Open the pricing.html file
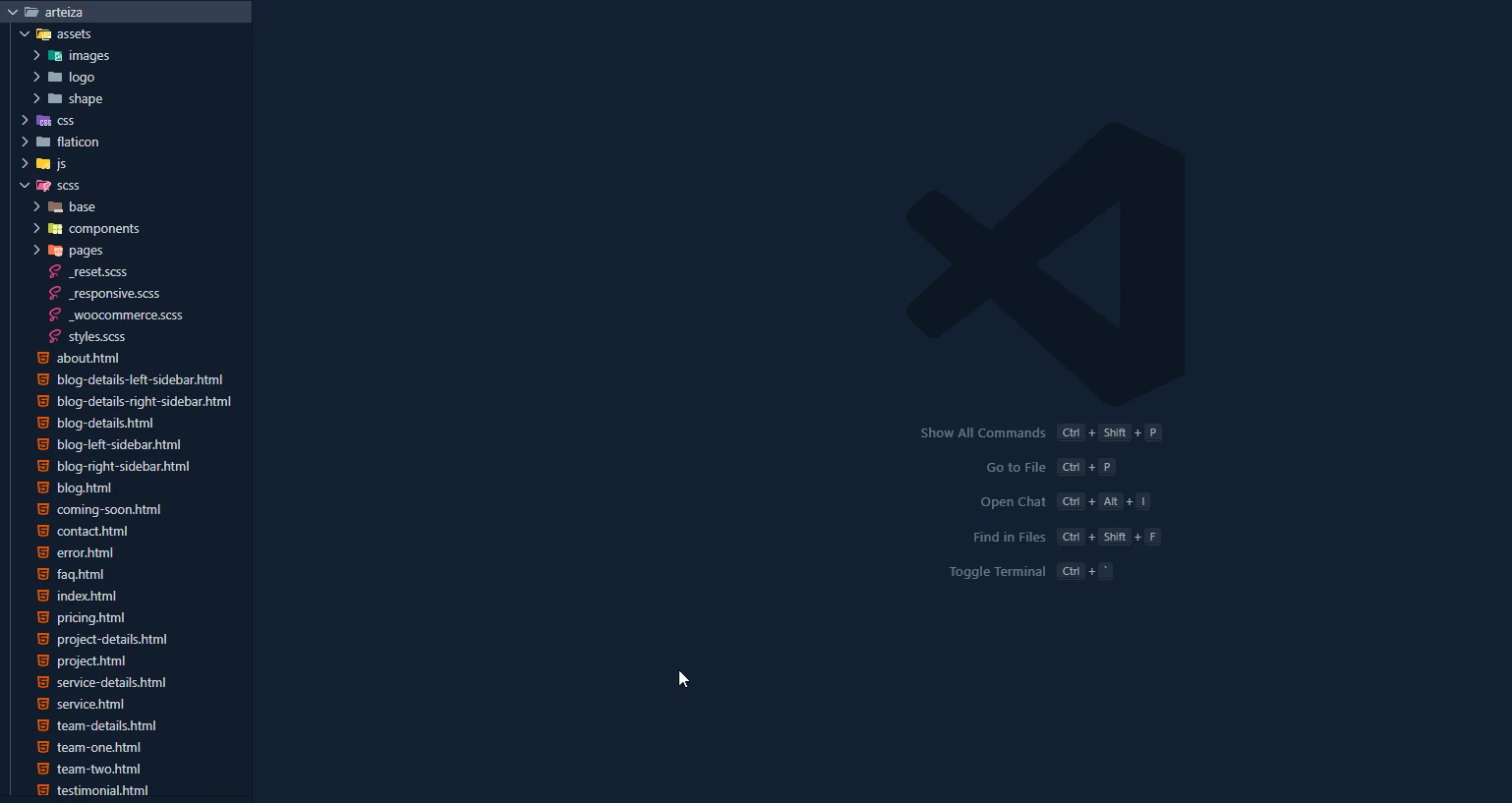Viewport: 1512px width, 803px height. tap(90, 618)
